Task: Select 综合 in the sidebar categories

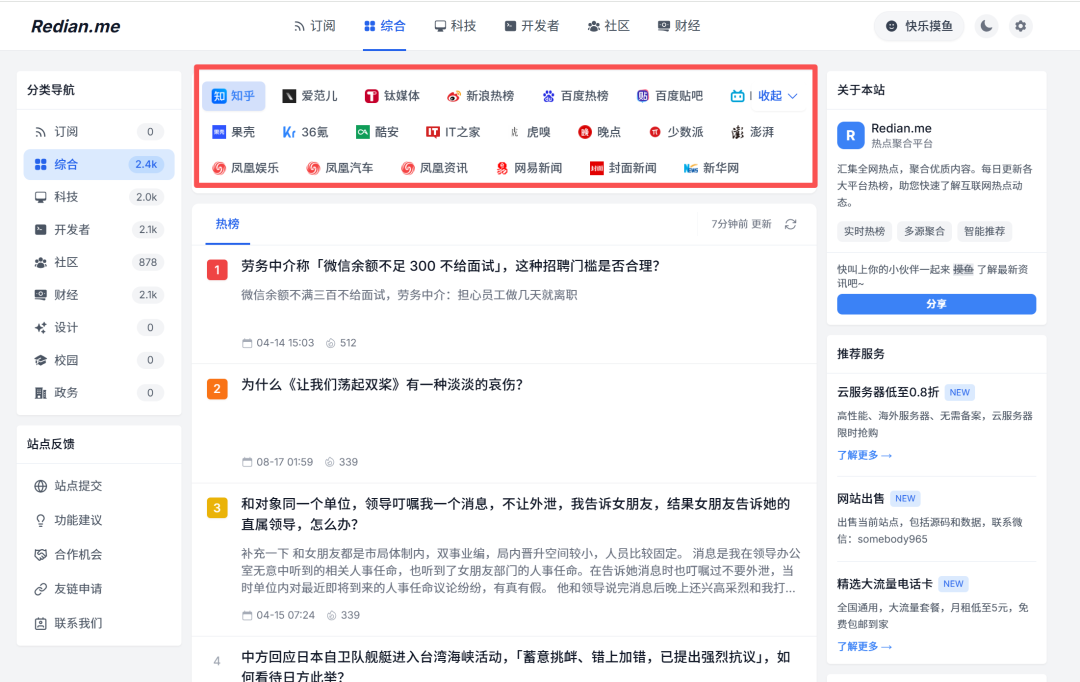Action: (x=98, y=164)
